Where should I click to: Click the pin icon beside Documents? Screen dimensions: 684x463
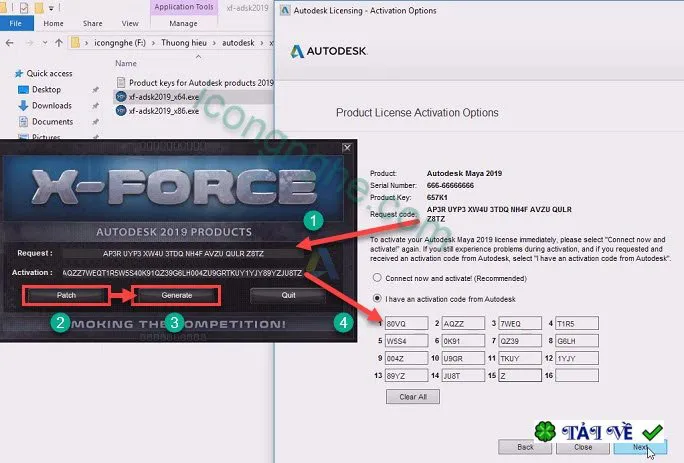95,122
